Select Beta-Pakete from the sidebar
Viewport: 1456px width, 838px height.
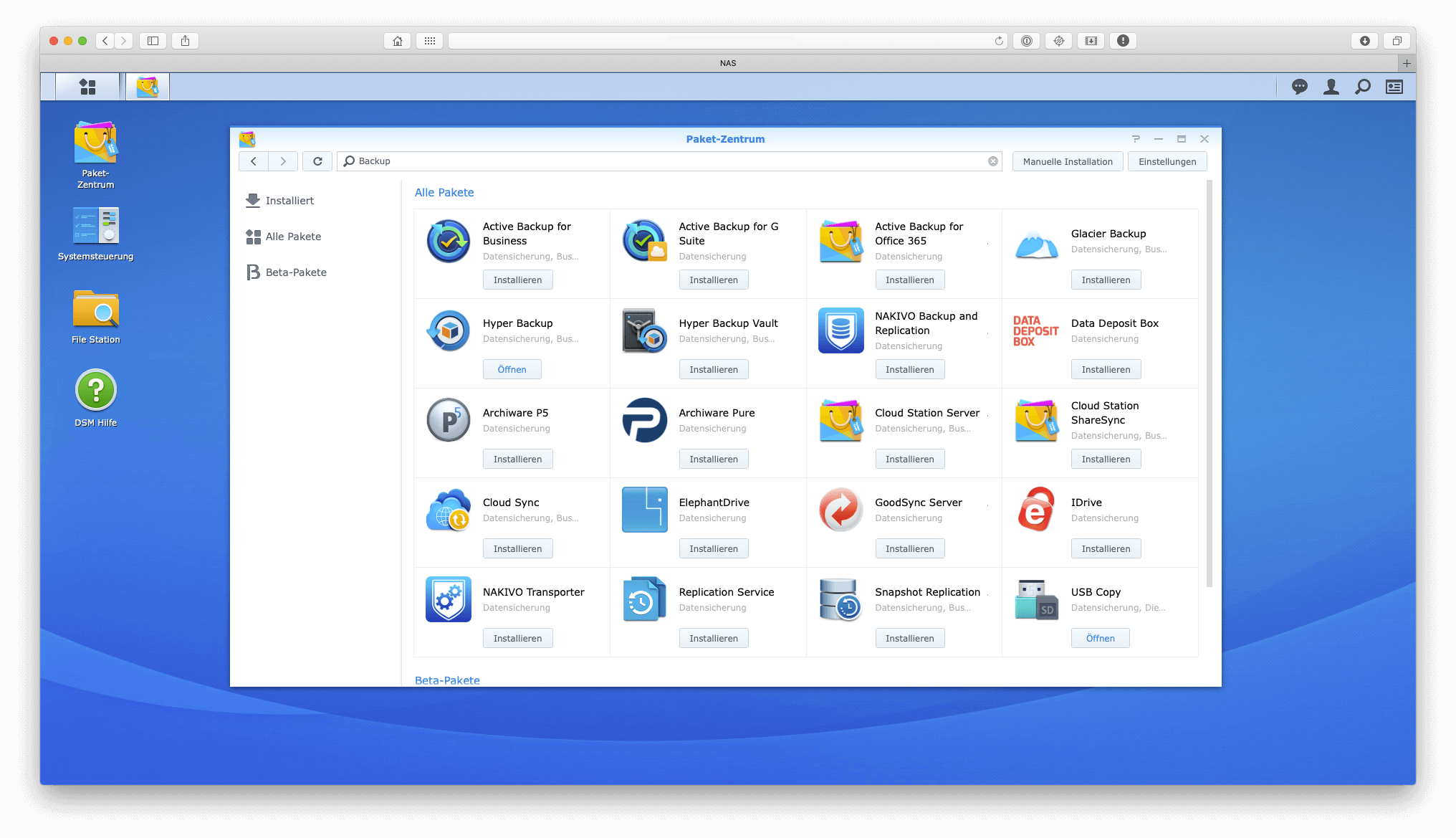294,271
